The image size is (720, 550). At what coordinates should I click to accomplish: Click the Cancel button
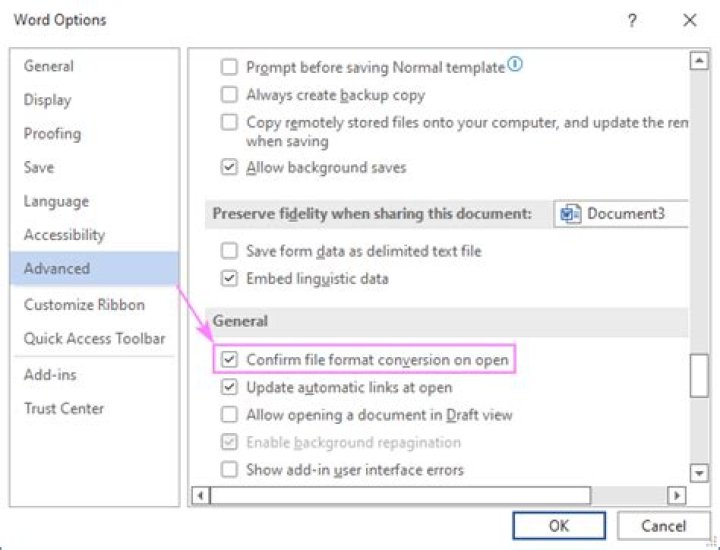[x=664, y=526]
